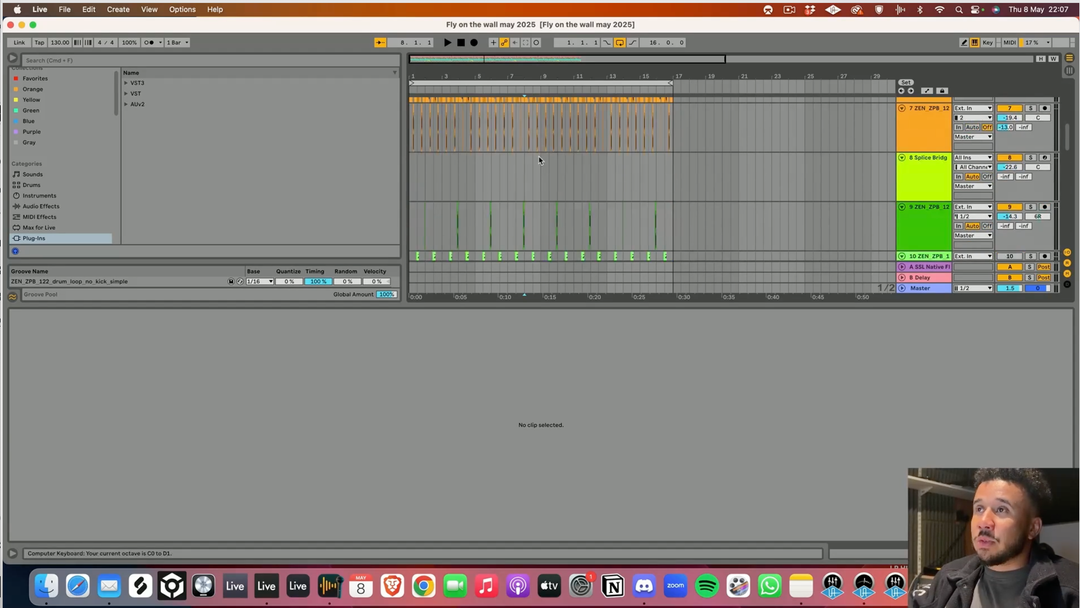Solo the 7 ZEN_ZPB_12 track
This screenshot has height=608, width=1080.
pos(1031,108)
